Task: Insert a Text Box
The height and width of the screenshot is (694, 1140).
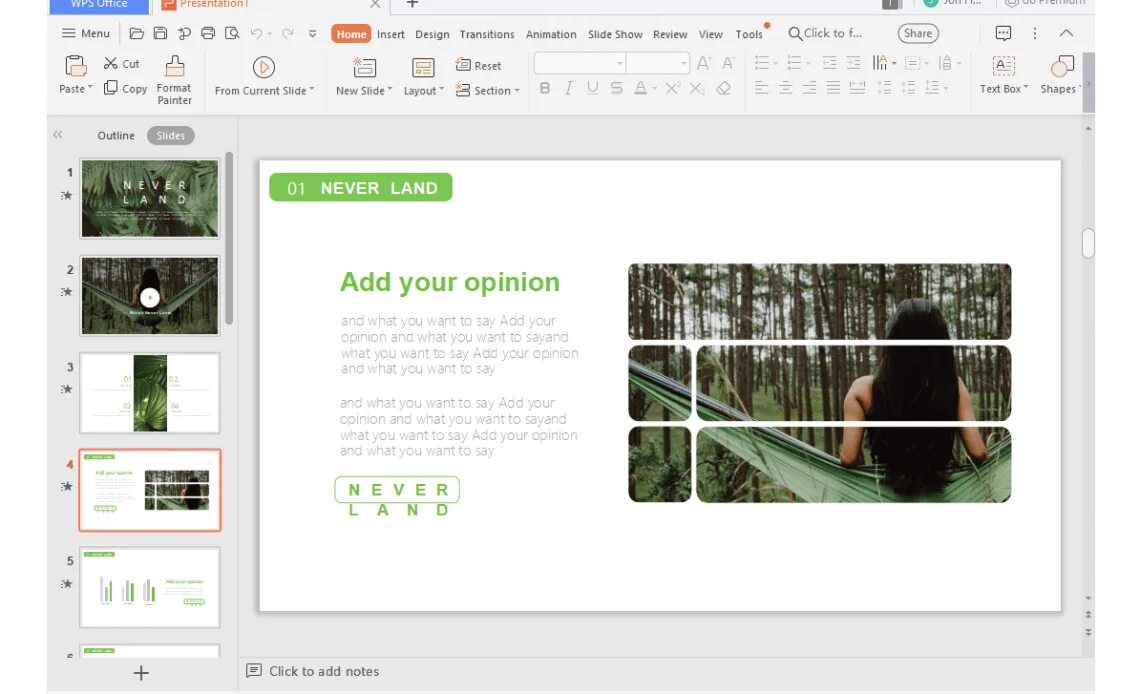Action: click(1003, 75)
